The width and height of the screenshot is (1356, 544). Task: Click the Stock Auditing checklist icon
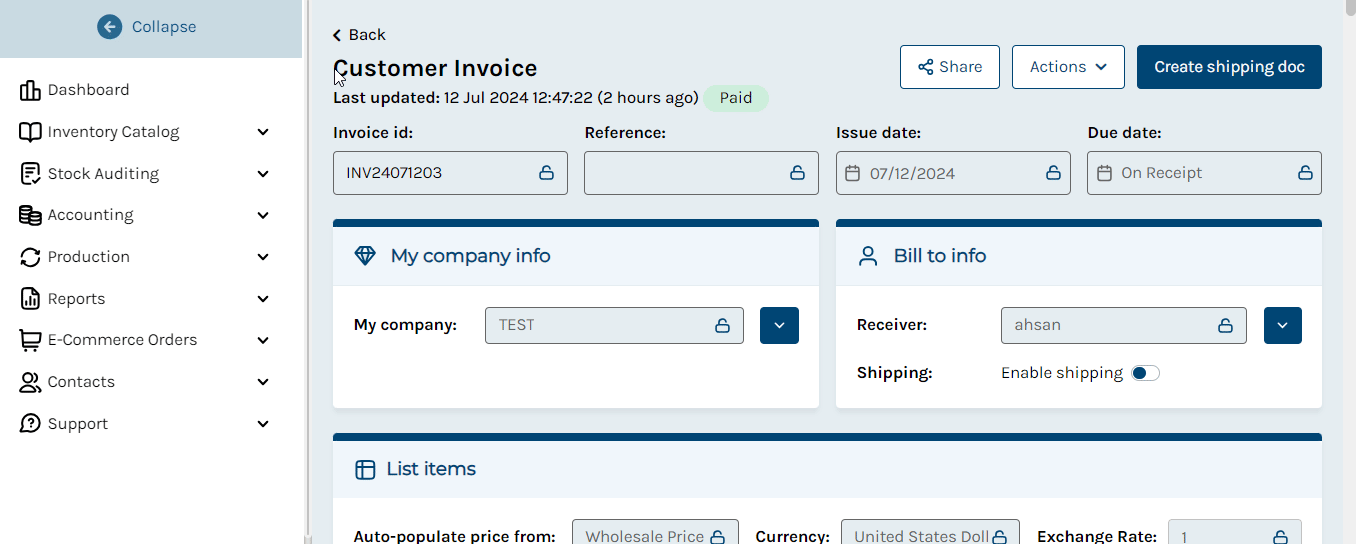point(30,174)
